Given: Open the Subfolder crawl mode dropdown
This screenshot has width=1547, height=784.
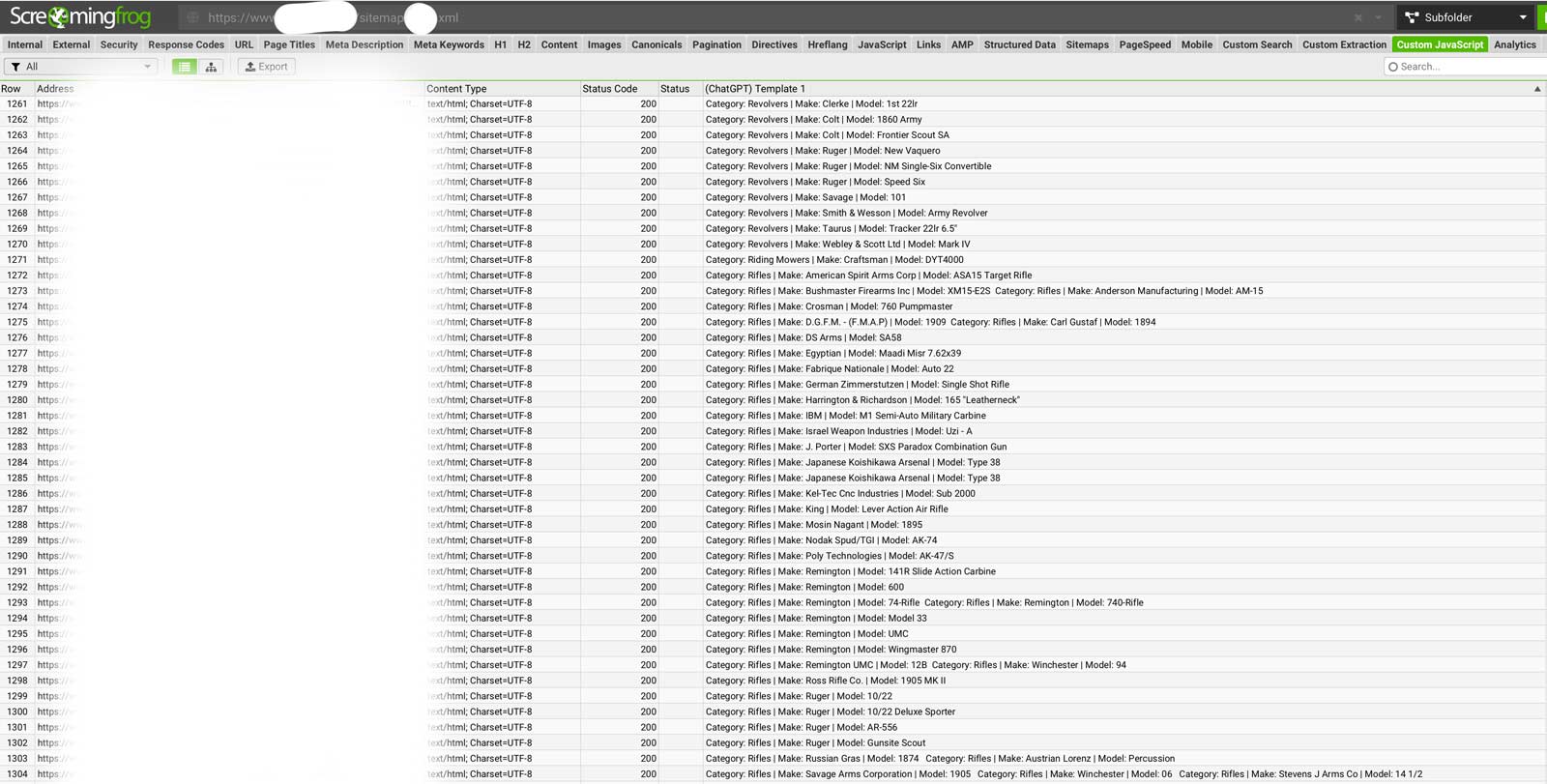Looking at the screenshot, I should tap(1466, 17).
